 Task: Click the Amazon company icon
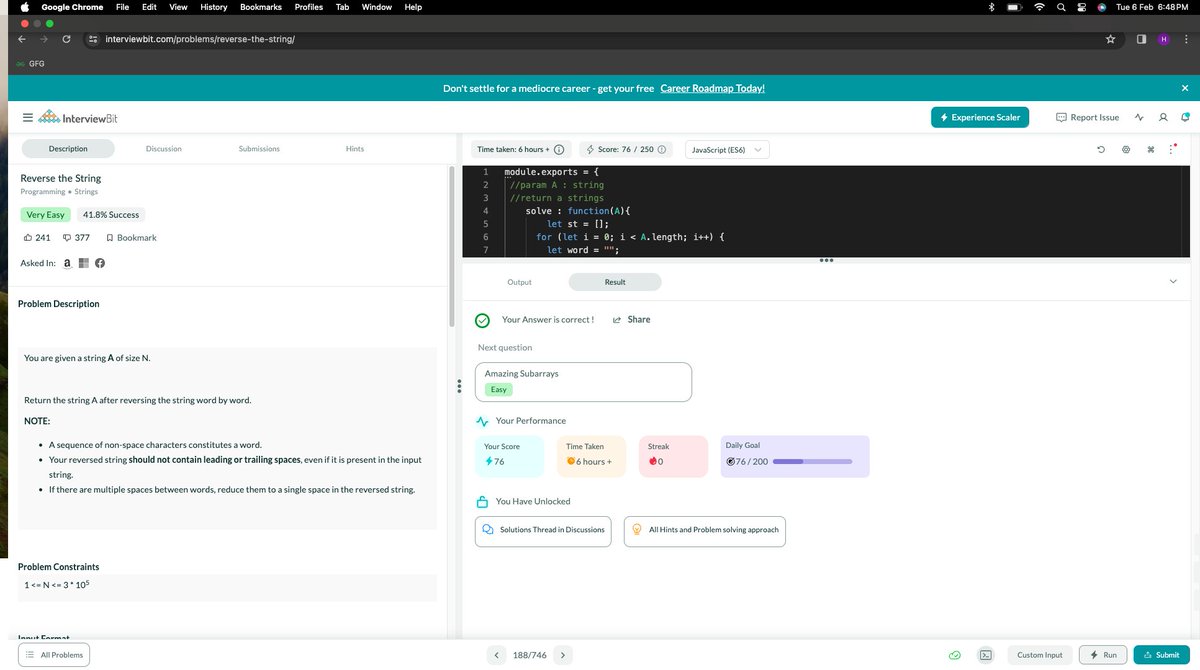point(67,263)
